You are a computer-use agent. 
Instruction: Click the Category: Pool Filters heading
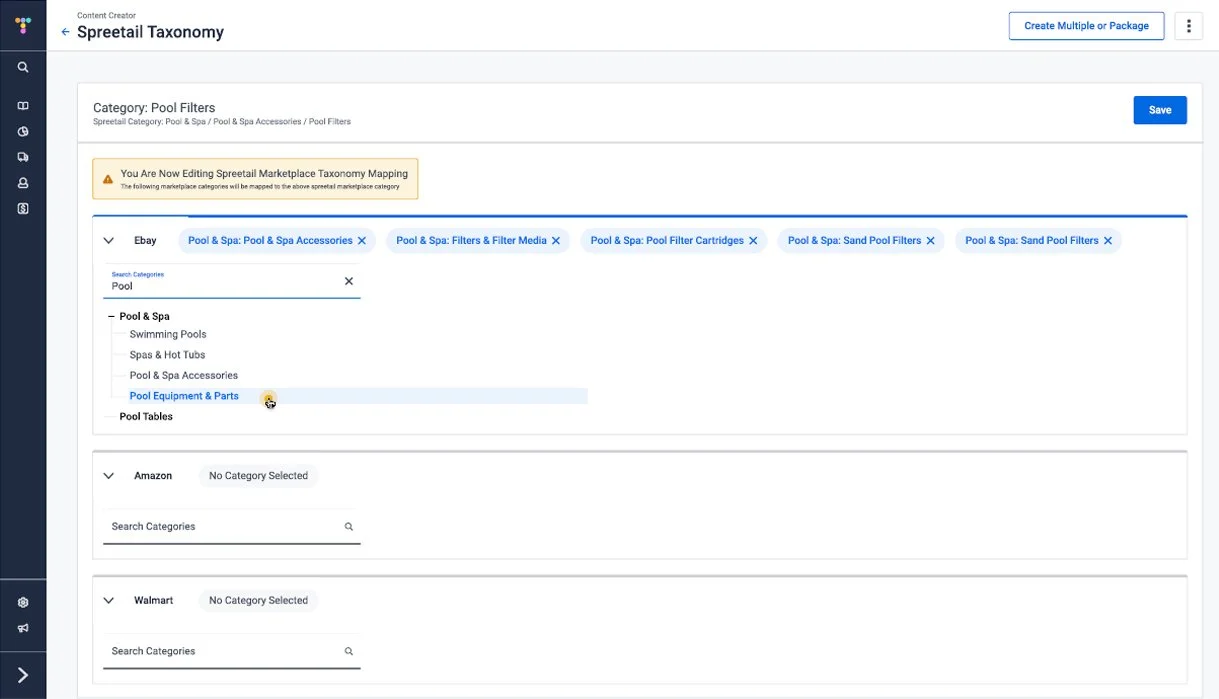(x=154, y=108)
